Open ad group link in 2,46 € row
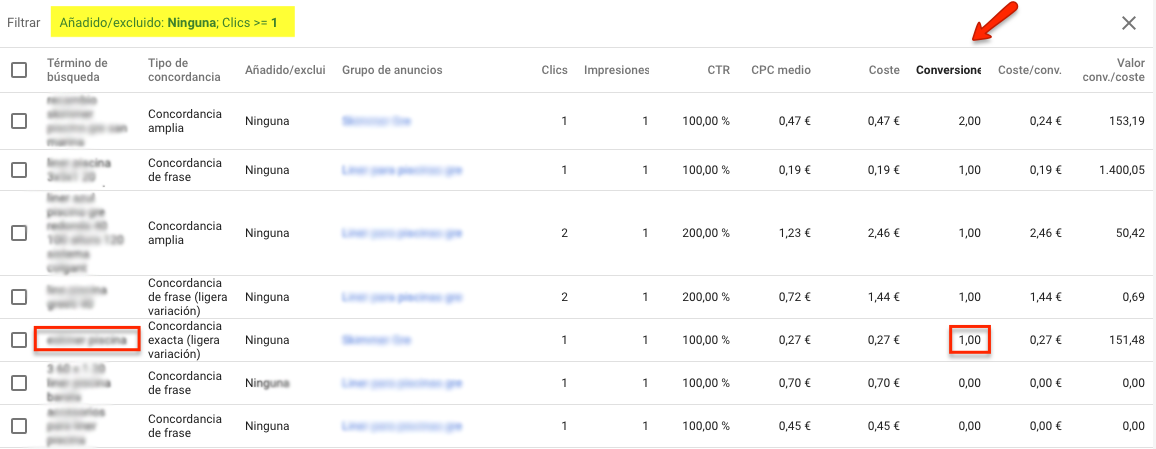This screenshot has height=449, width=1156. [402, 233]
